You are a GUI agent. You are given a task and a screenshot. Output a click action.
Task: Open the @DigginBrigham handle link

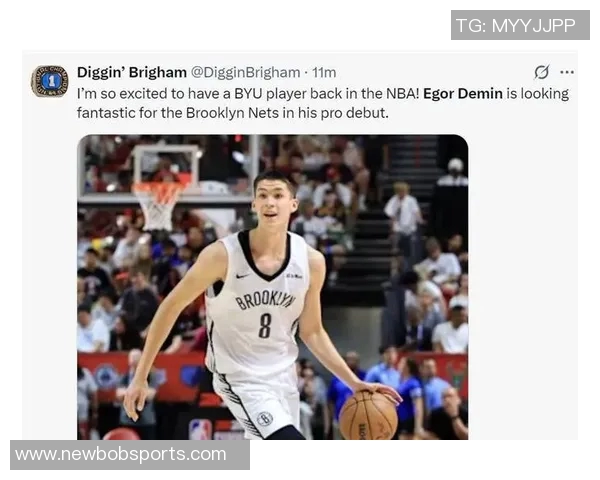tap(245, 72)
